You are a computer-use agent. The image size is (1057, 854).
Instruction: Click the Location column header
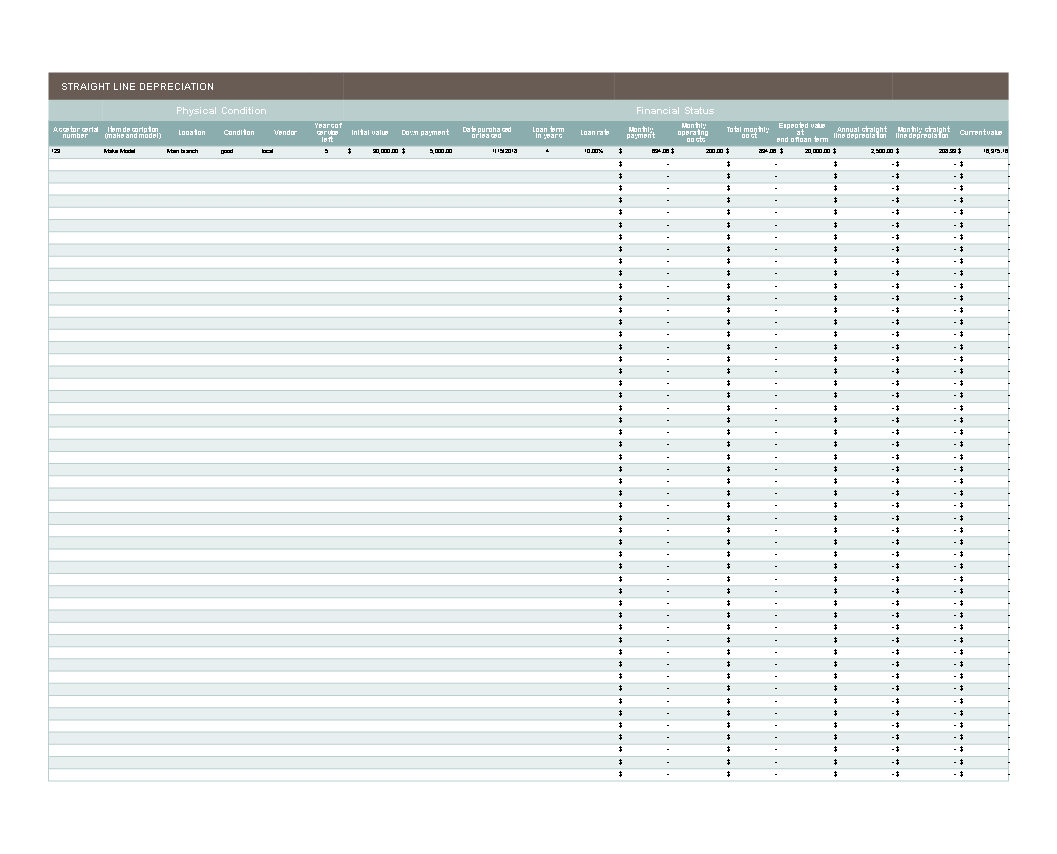(x=192, y=133)
